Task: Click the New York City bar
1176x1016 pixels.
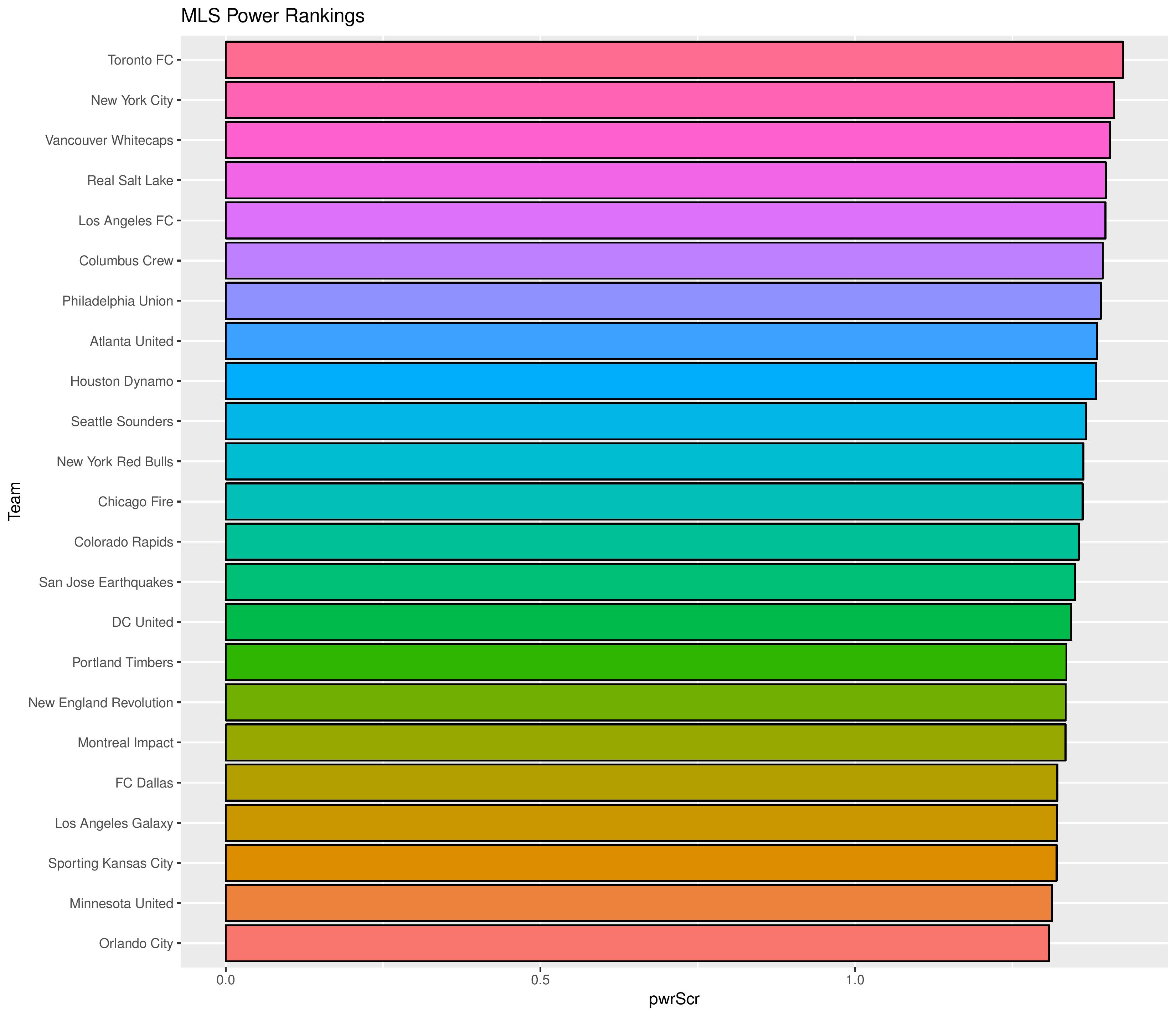Action: point(670,100)
